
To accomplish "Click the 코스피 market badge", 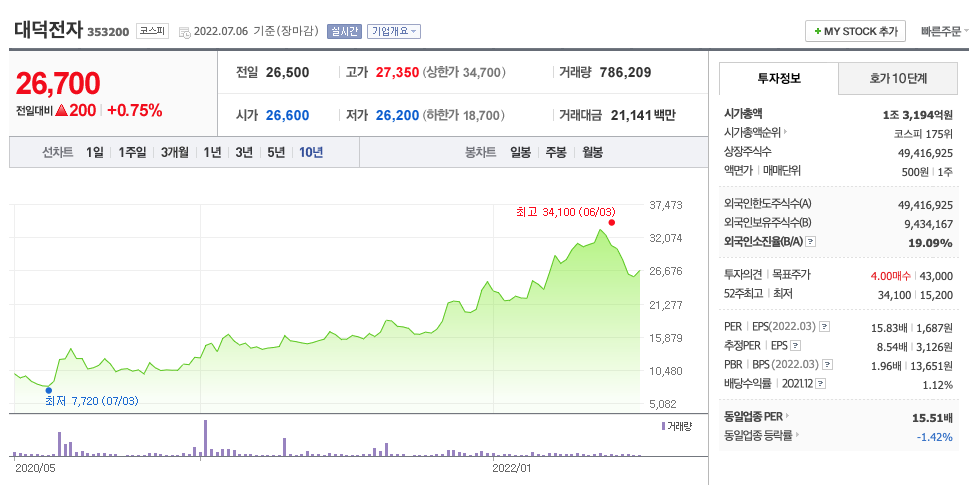I will point(152,31).
